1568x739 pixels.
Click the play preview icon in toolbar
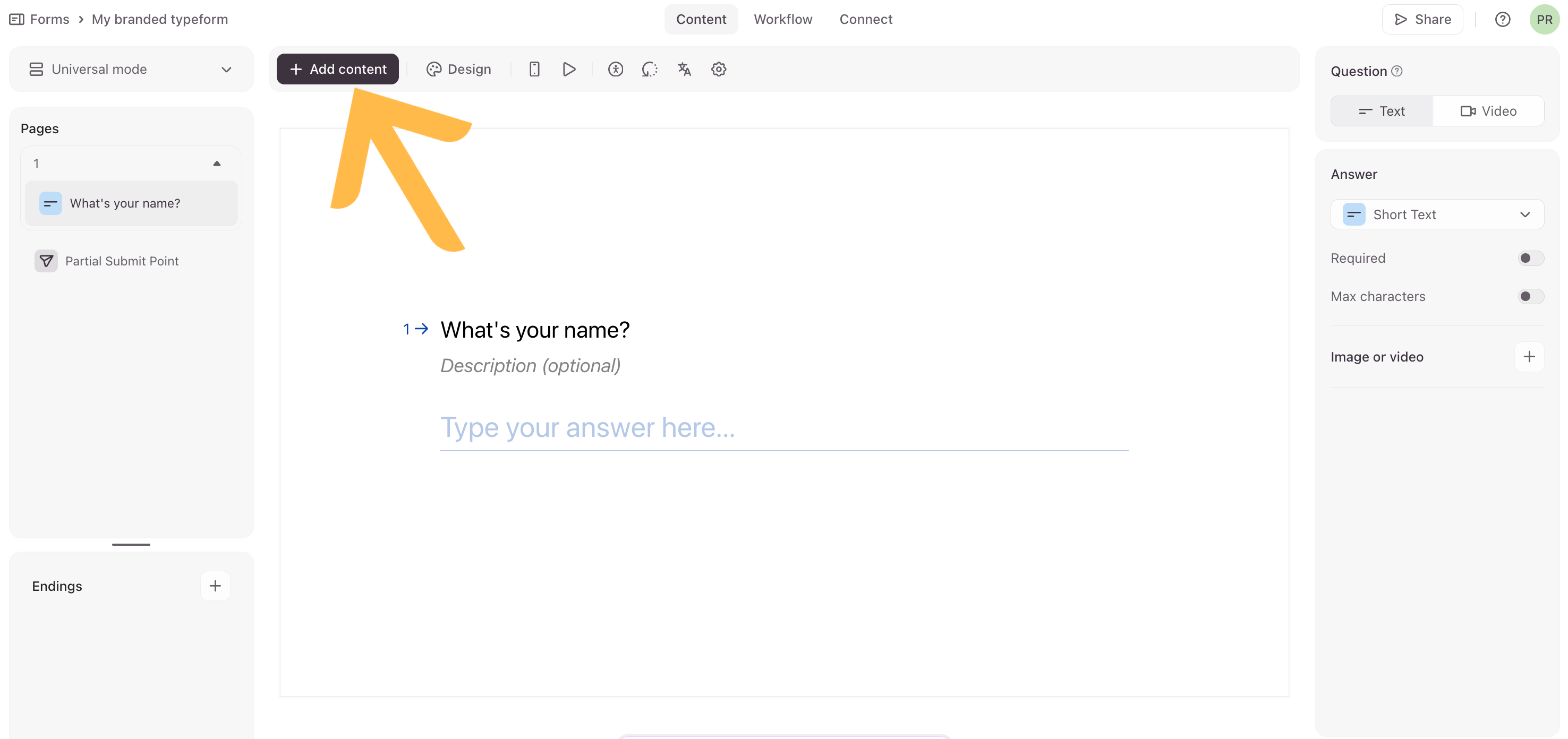point(568,70)
